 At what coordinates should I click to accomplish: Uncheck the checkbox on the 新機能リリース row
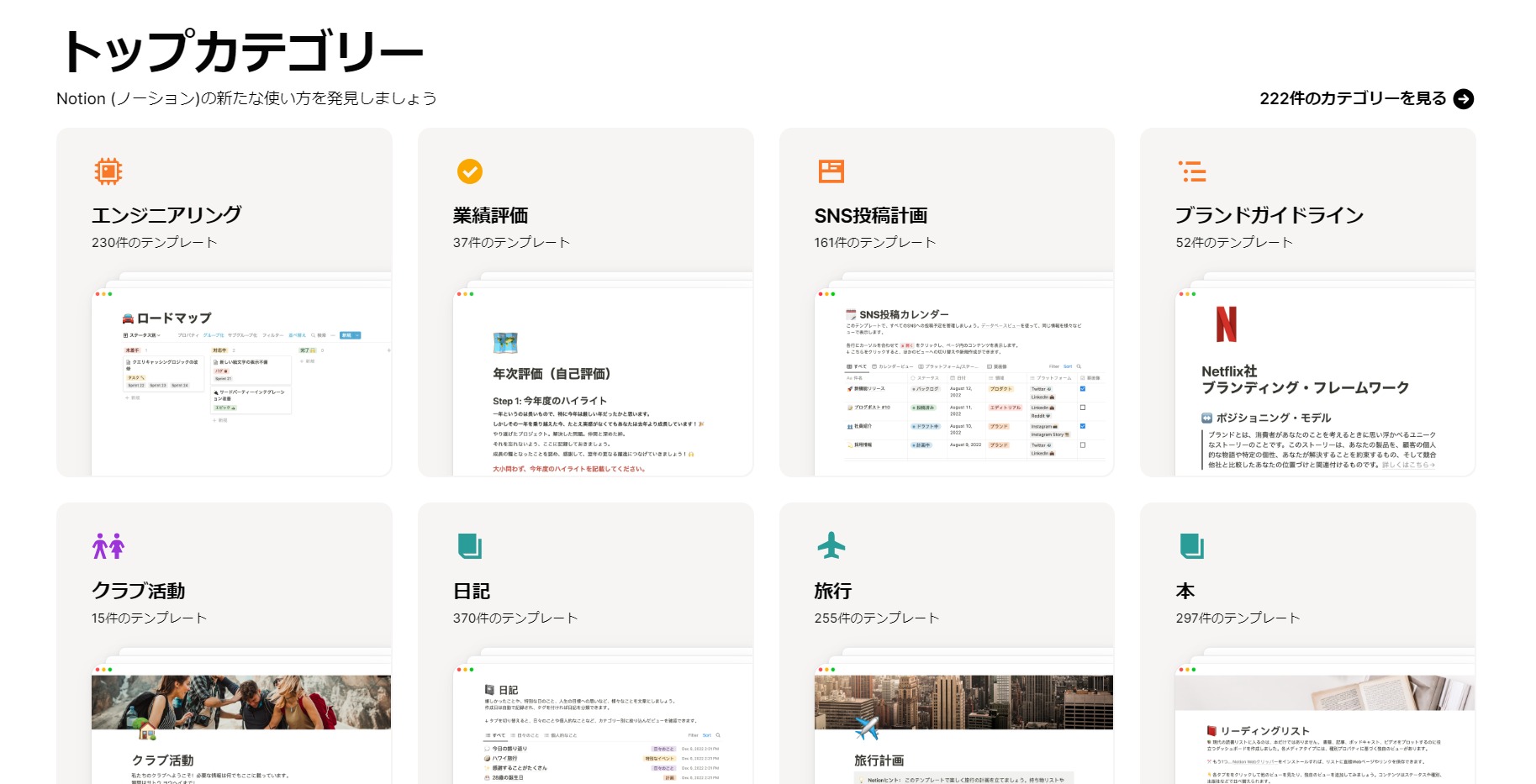(x=1082, y=389)
